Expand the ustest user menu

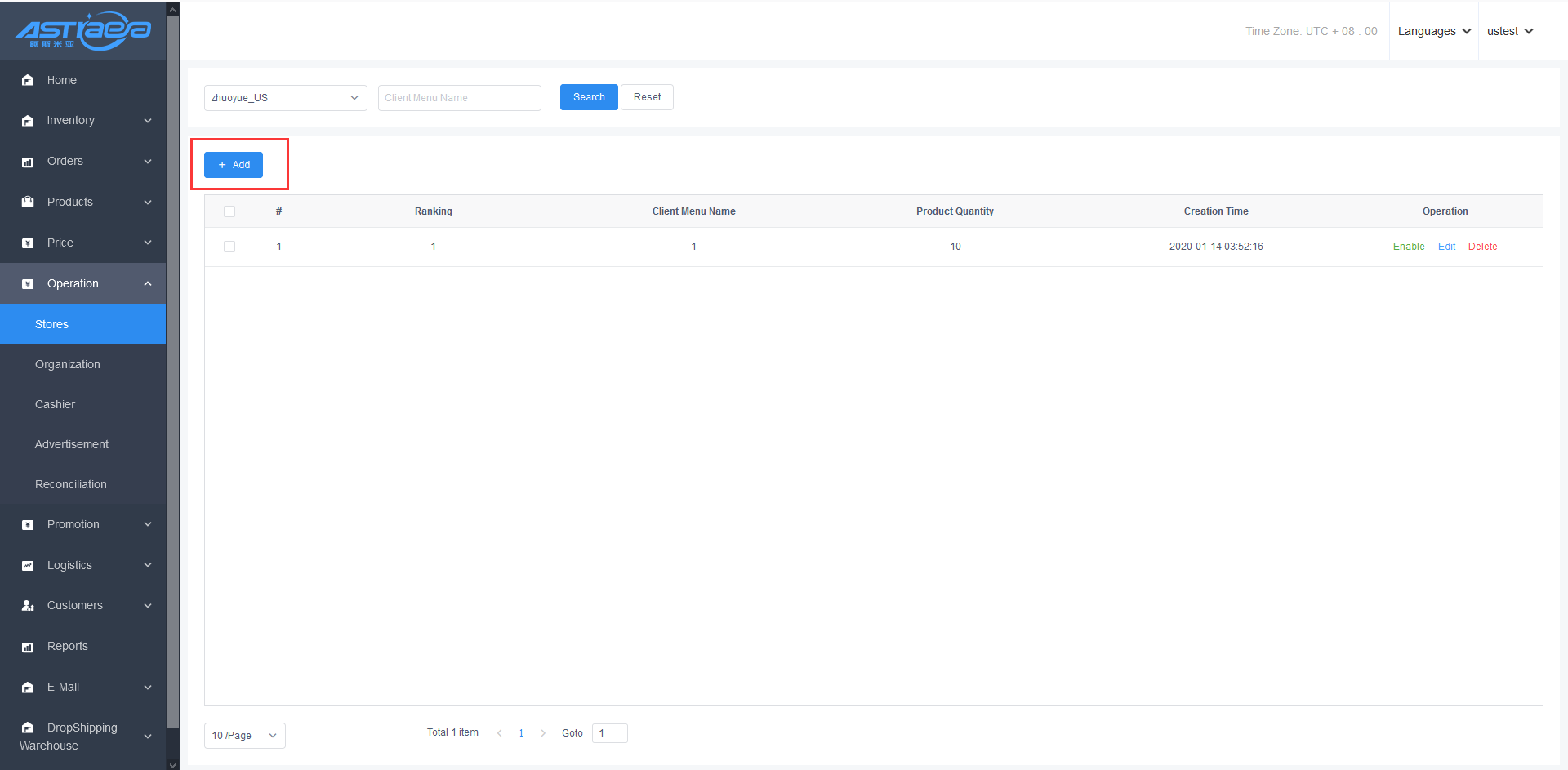(1509, 31)
